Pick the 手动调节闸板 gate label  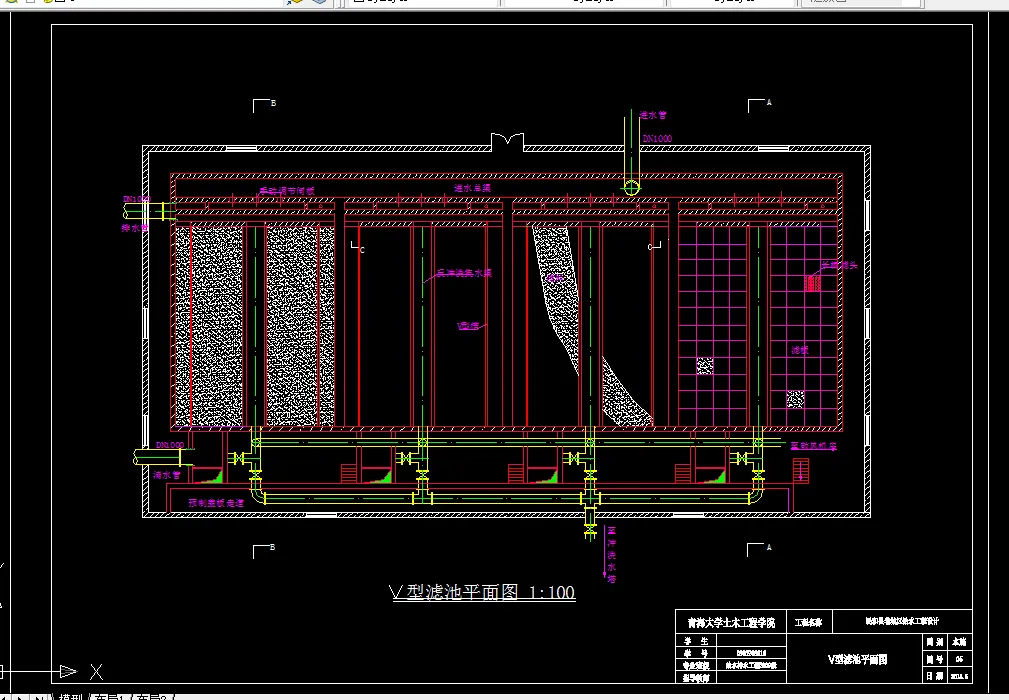[x=286, y=191]
